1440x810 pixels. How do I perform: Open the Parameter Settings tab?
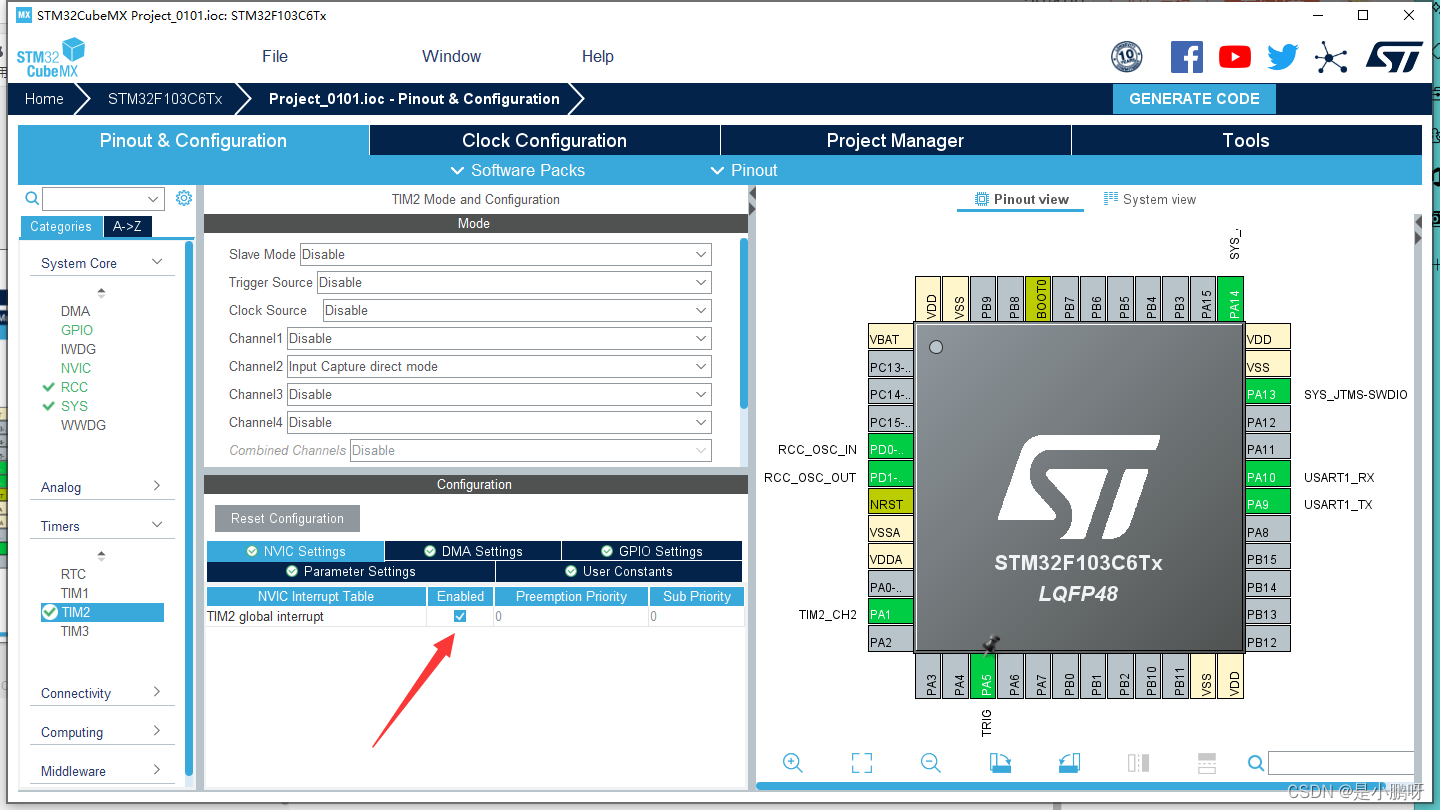pyautogui.click(x=351, y=571)
